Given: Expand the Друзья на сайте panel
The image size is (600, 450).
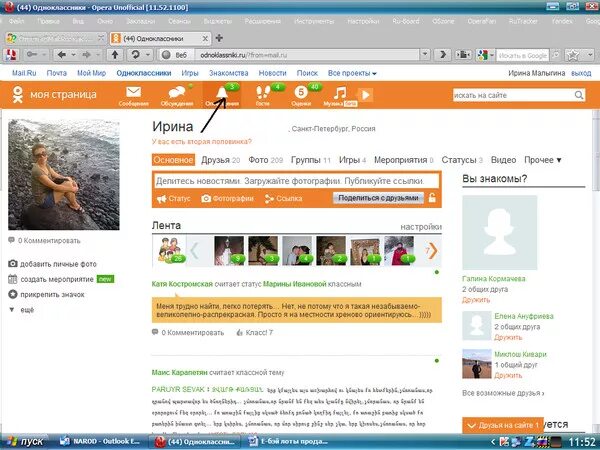Looking at the screenshot, I should point(503,425).
